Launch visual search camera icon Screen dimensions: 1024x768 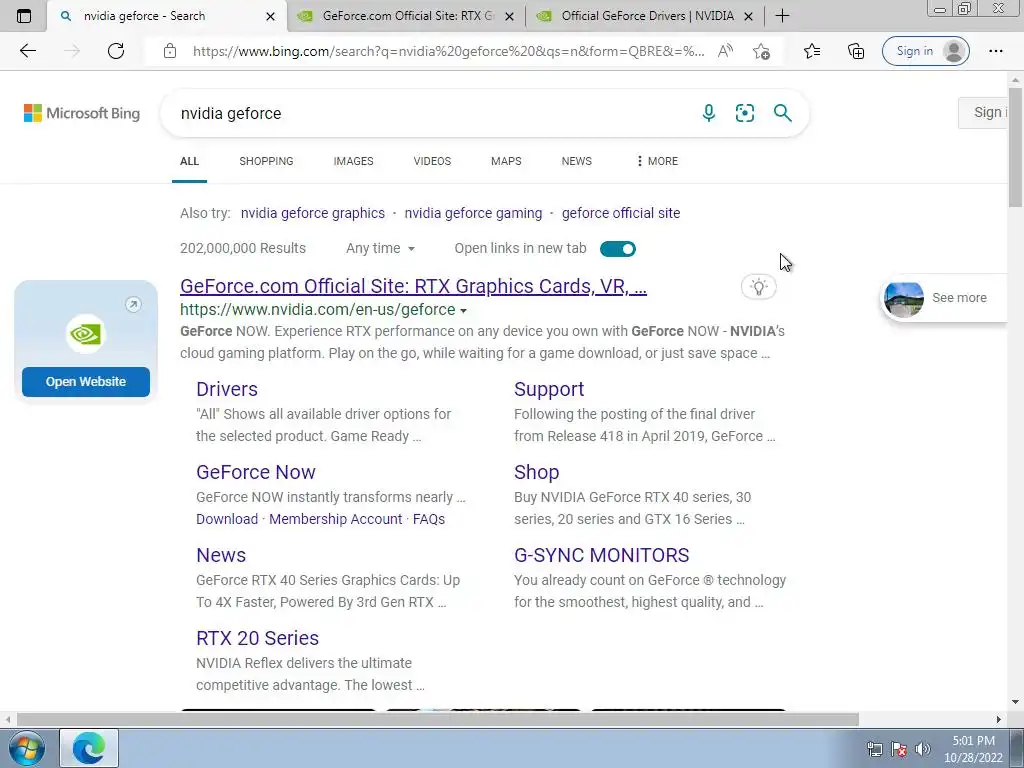(x=744, y=113)
